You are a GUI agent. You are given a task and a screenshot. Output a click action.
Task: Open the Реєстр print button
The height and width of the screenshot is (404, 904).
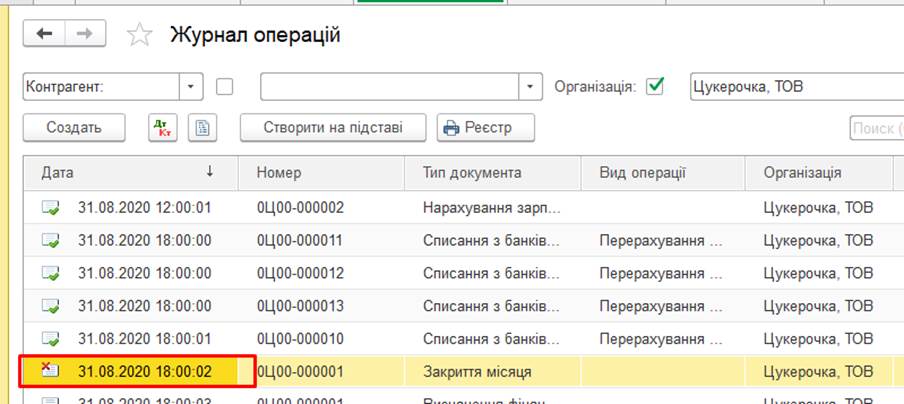pyautogui.click(x=487, y=128)
